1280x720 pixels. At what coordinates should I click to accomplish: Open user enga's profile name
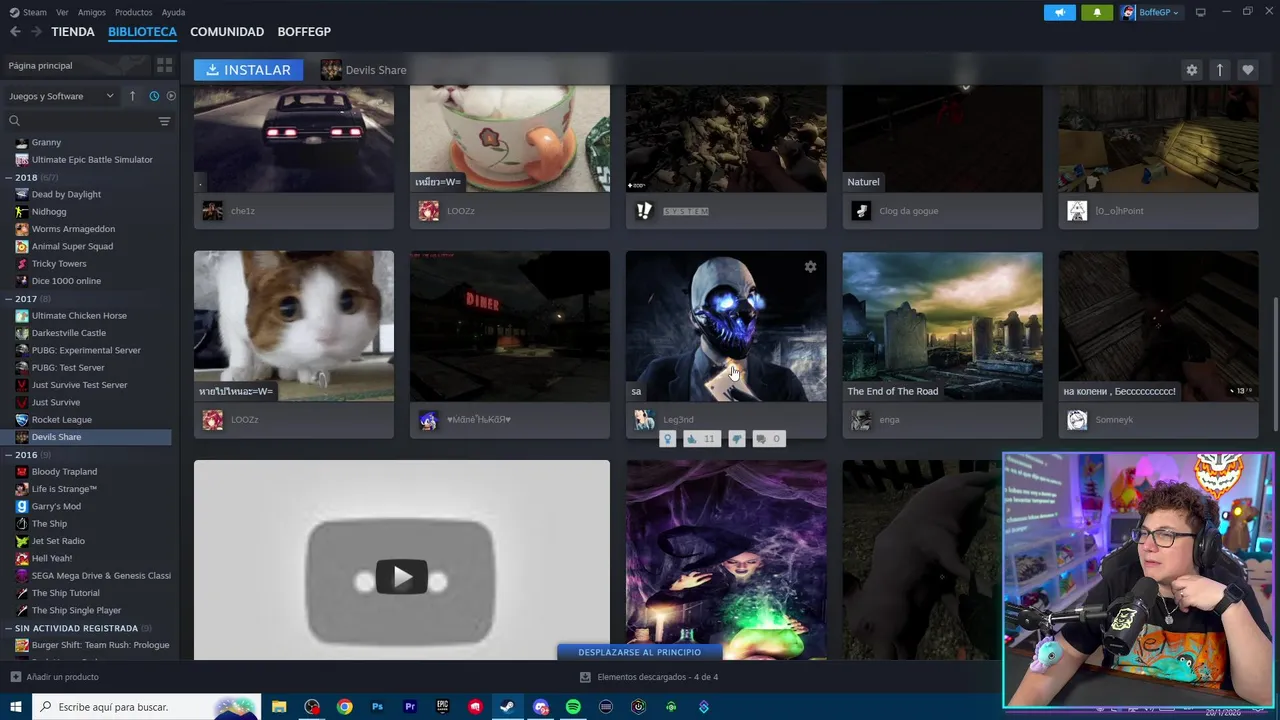point(889,420)
